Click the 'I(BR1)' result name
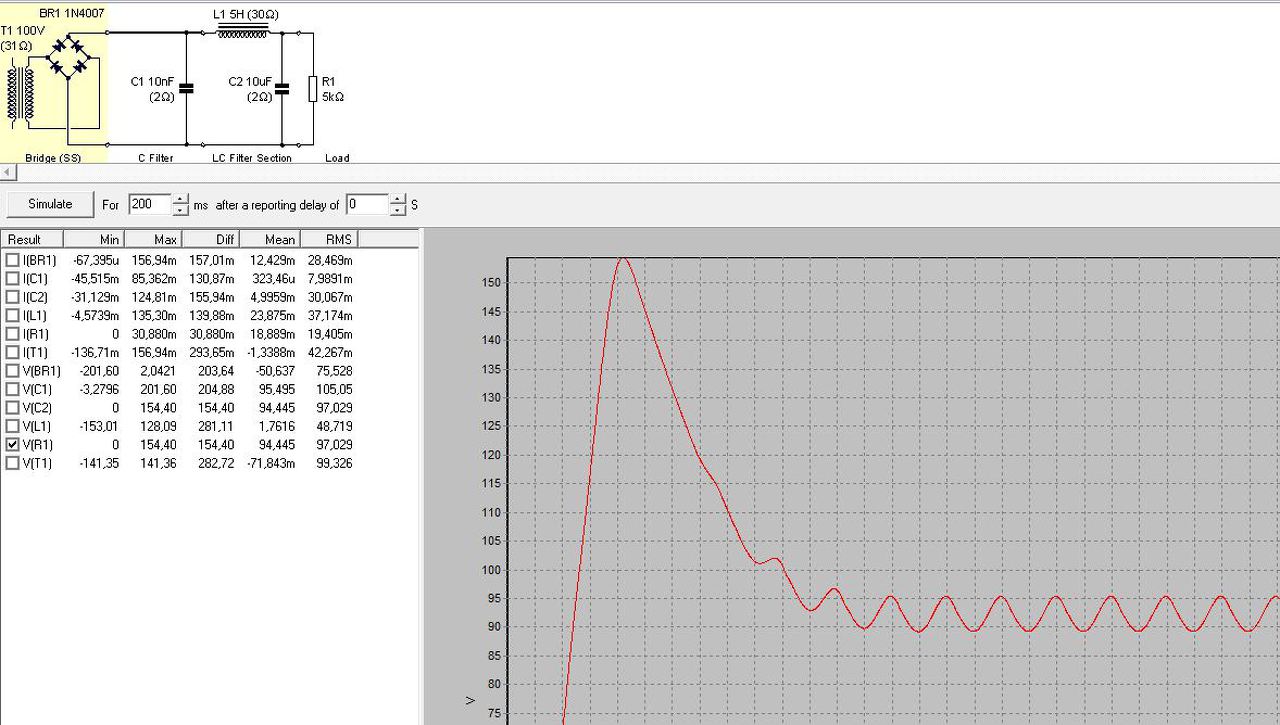 [x=39, y=260]
